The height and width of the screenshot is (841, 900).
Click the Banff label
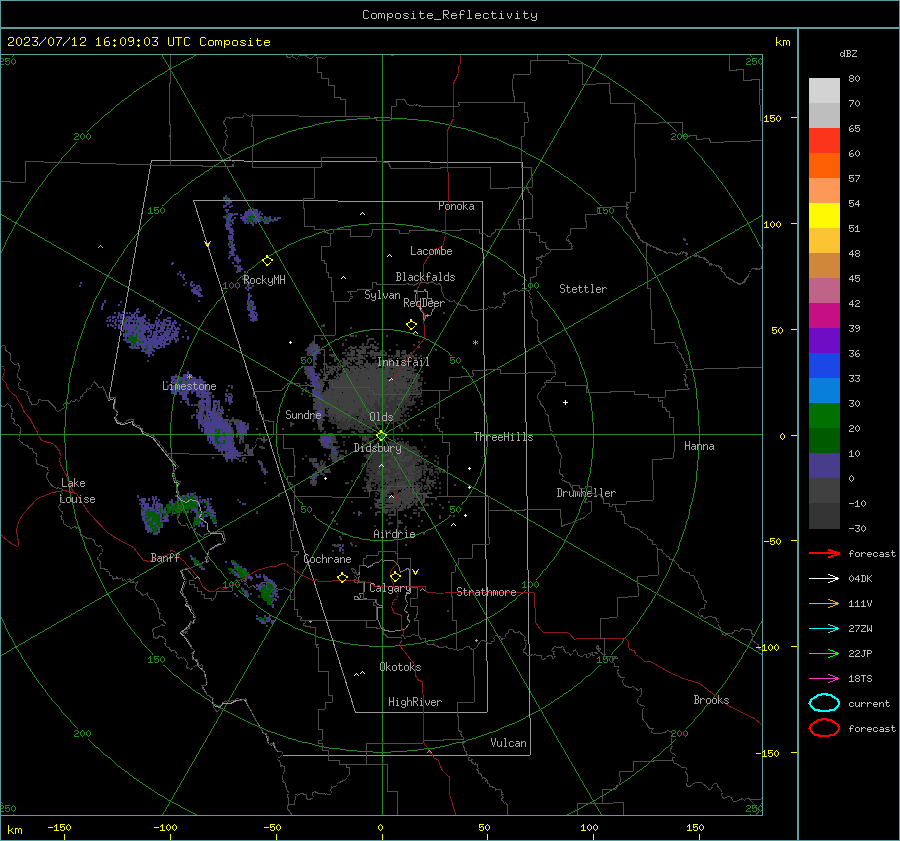(x=165, y=557)
